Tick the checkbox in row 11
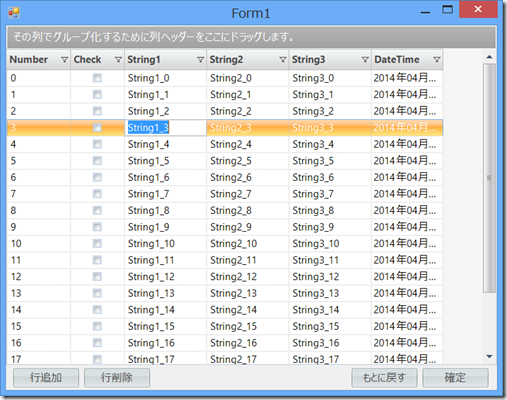507x400 pixels. 97,260
